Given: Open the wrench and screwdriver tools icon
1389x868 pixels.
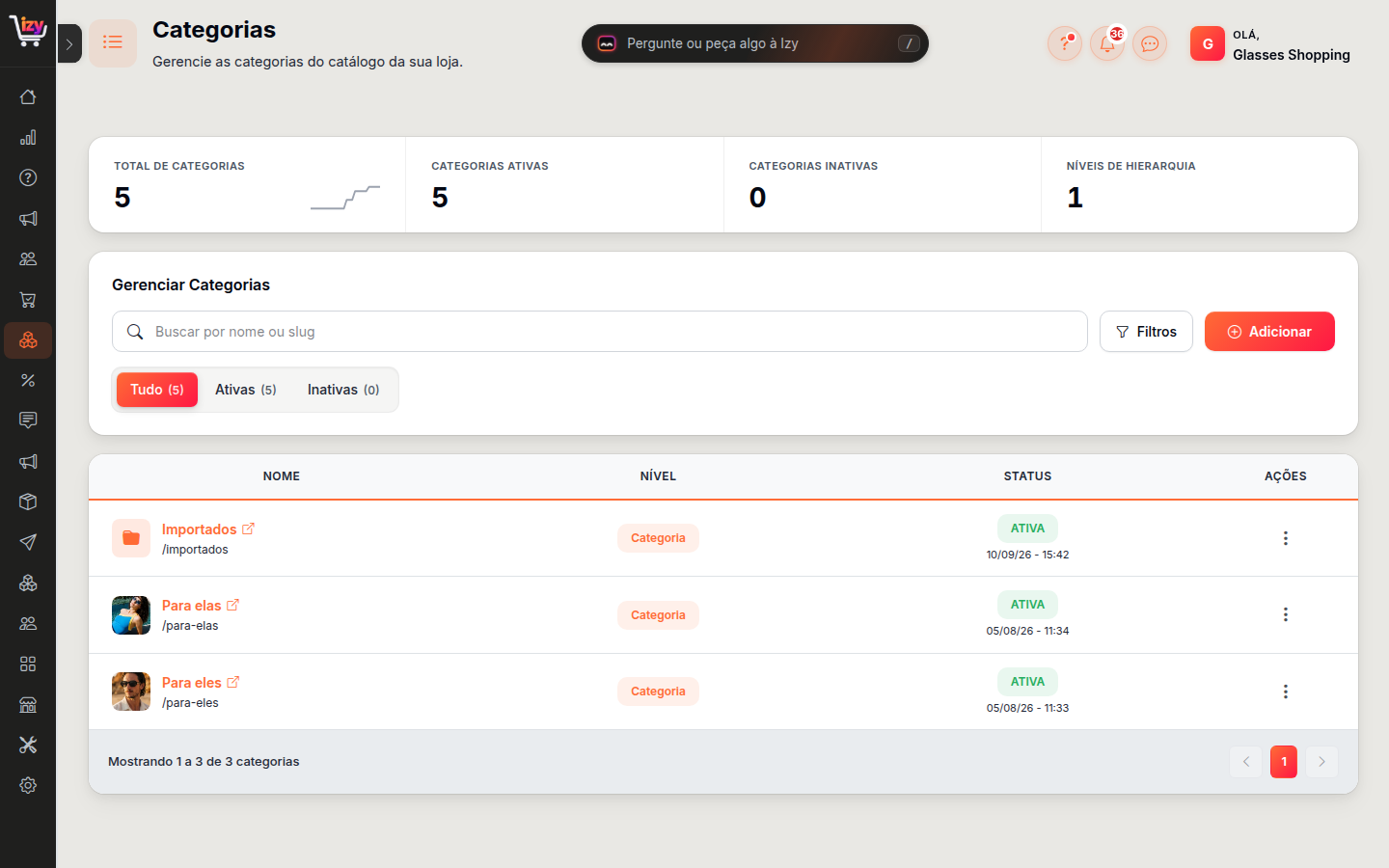Looking at the screenshot, I should (28, 745).
